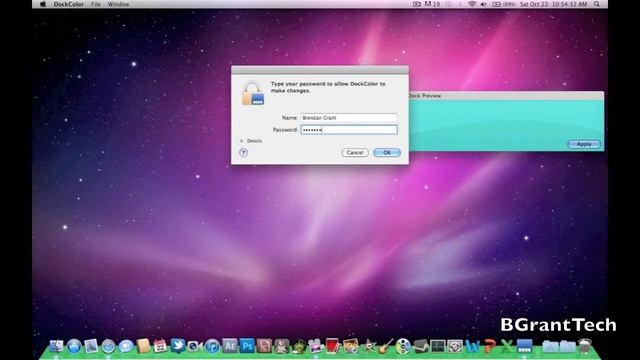Focus the Password input field
640x360 pixels.
coord(349,130)
